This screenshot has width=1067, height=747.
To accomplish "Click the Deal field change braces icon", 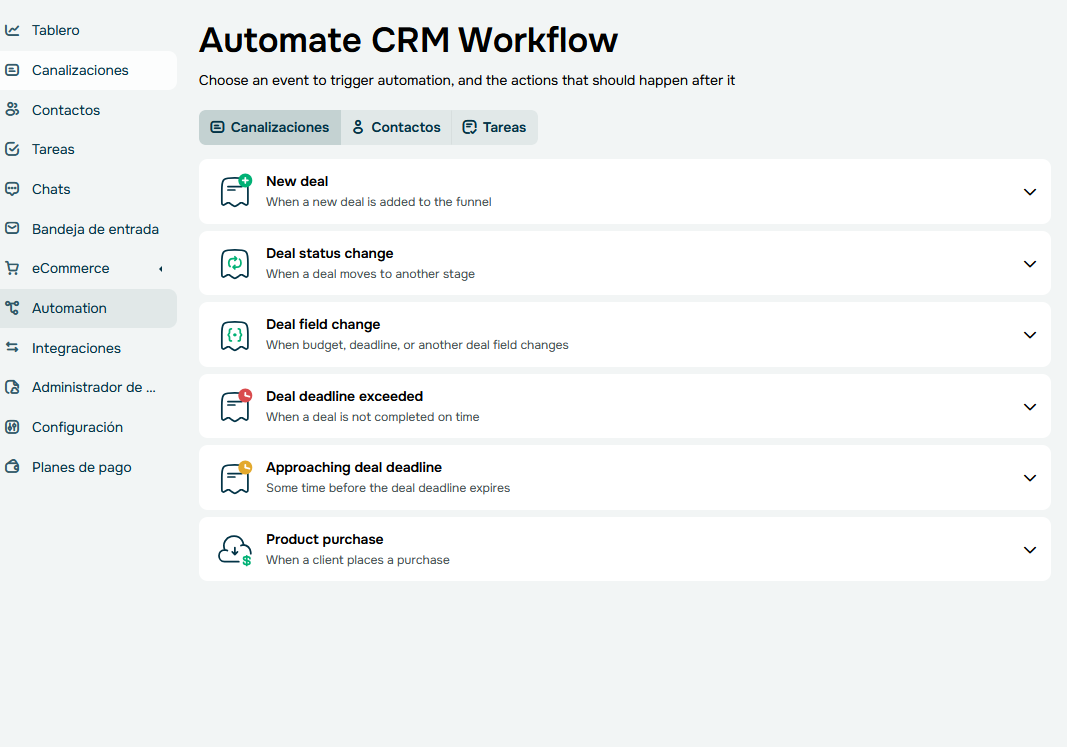I will point(235,335).
